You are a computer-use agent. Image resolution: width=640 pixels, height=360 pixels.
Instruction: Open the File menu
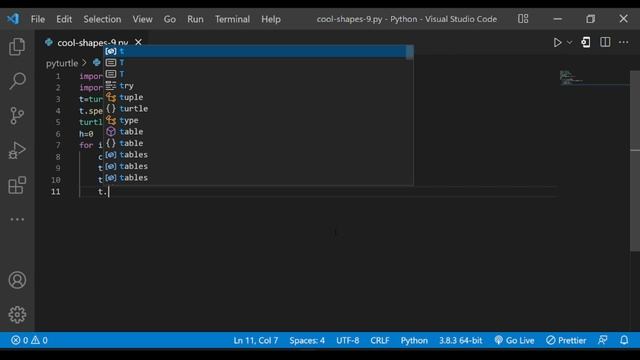(38, 19)
